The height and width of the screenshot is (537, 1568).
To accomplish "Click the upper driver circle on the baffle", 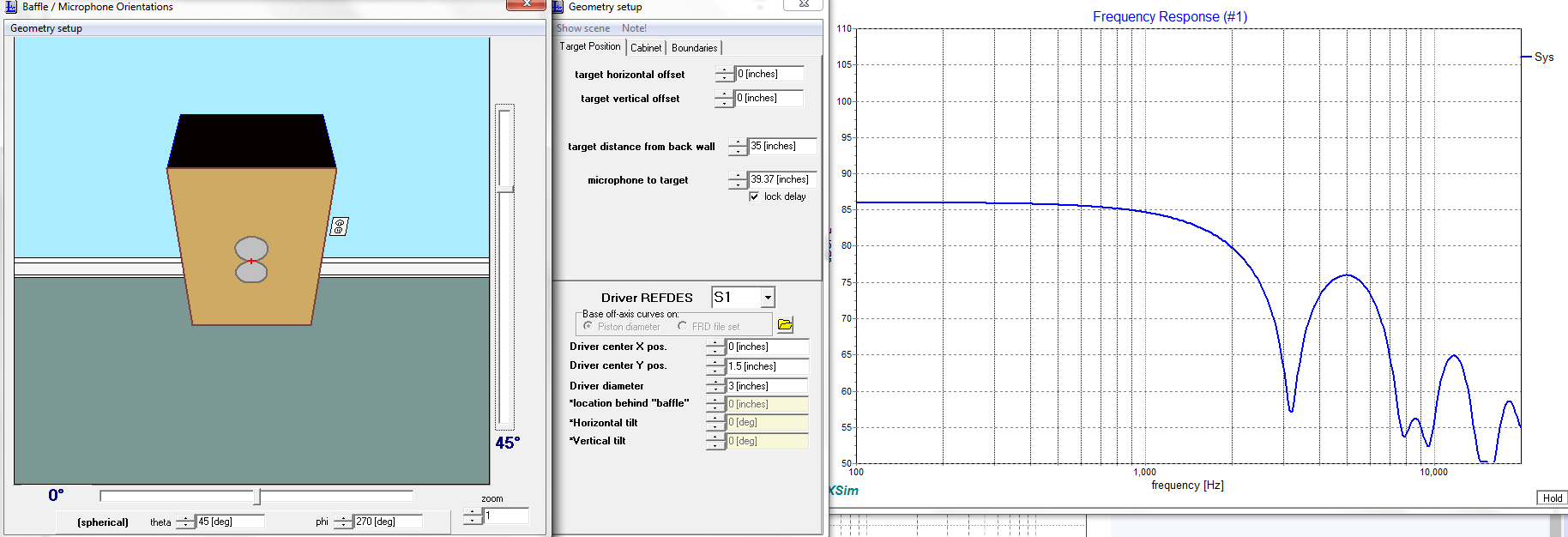I will point(251,249).
